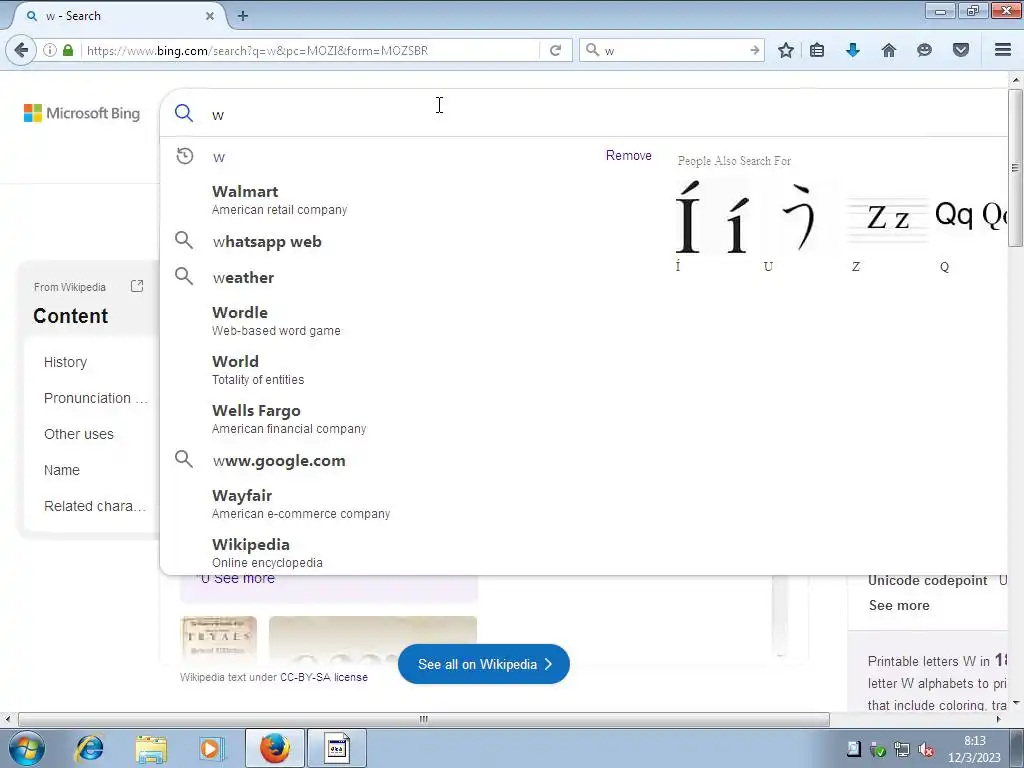Click the scroll down arrow

click(x=1015, y=703)
